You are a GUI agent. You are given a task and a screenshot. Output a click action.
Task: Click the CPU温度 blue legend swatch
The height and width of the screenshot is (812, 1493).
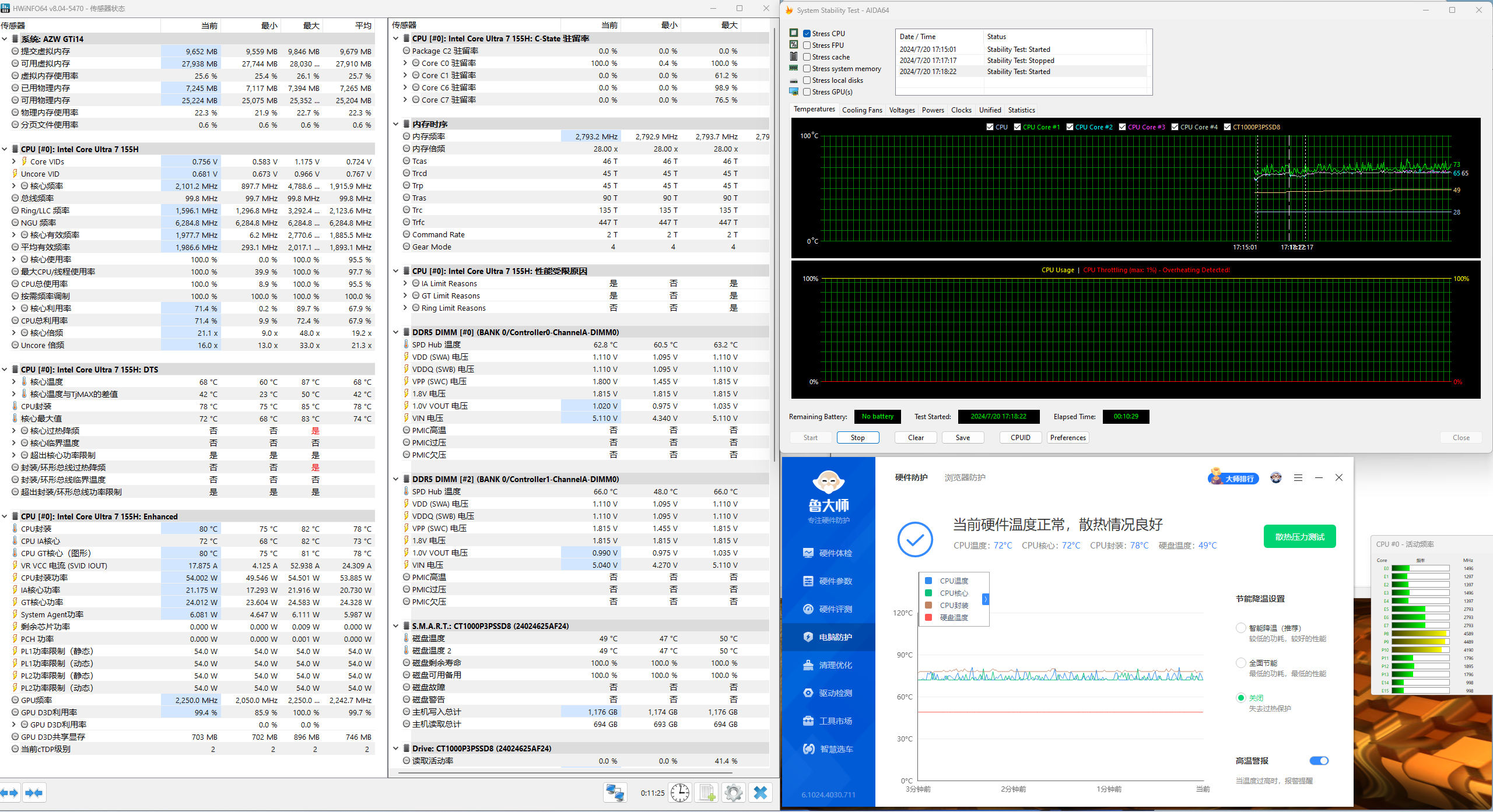(x=928, y=581)
